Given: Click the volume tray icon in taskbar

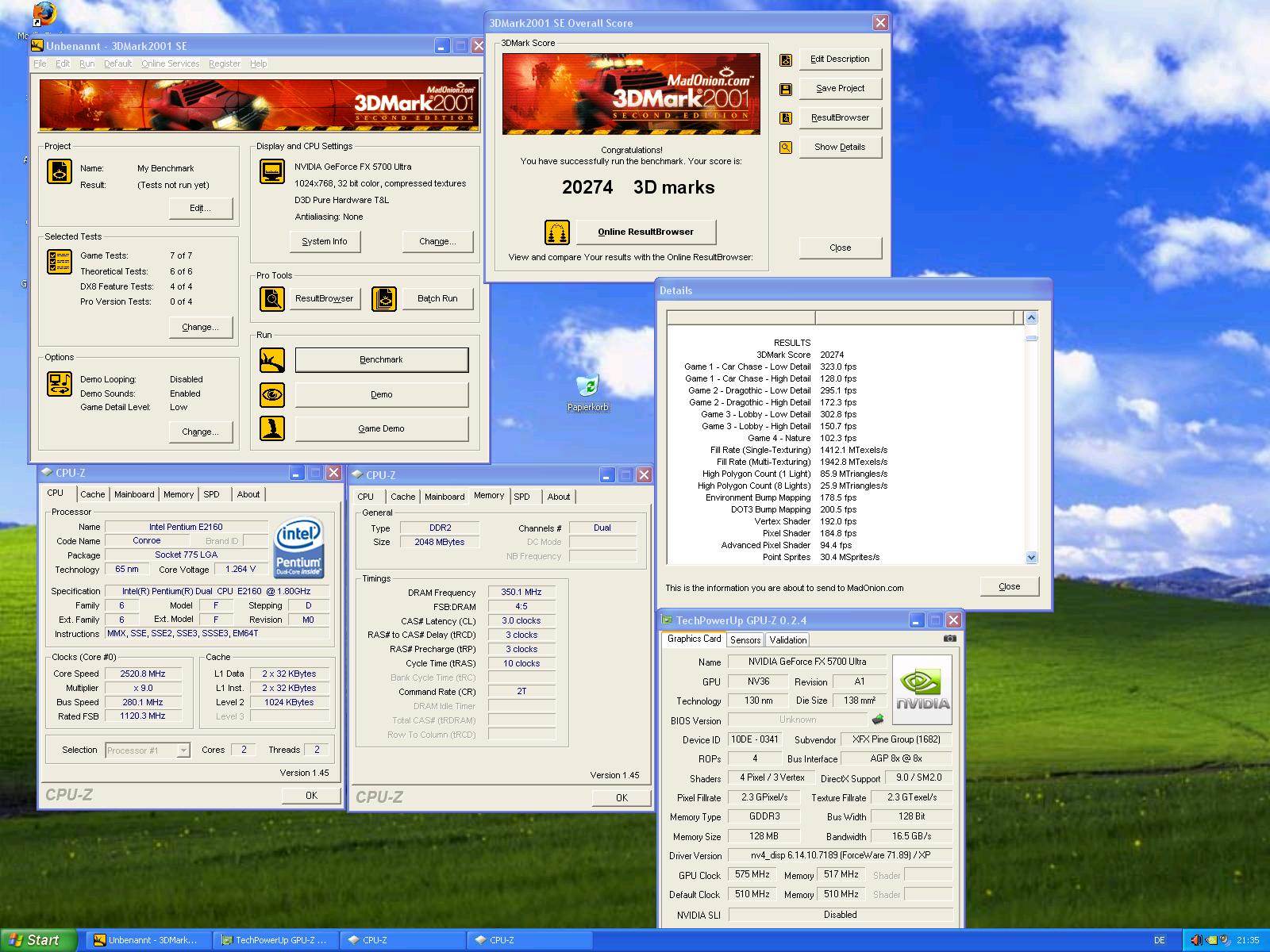Looking at the screenshot, I should coord(1197,940).
